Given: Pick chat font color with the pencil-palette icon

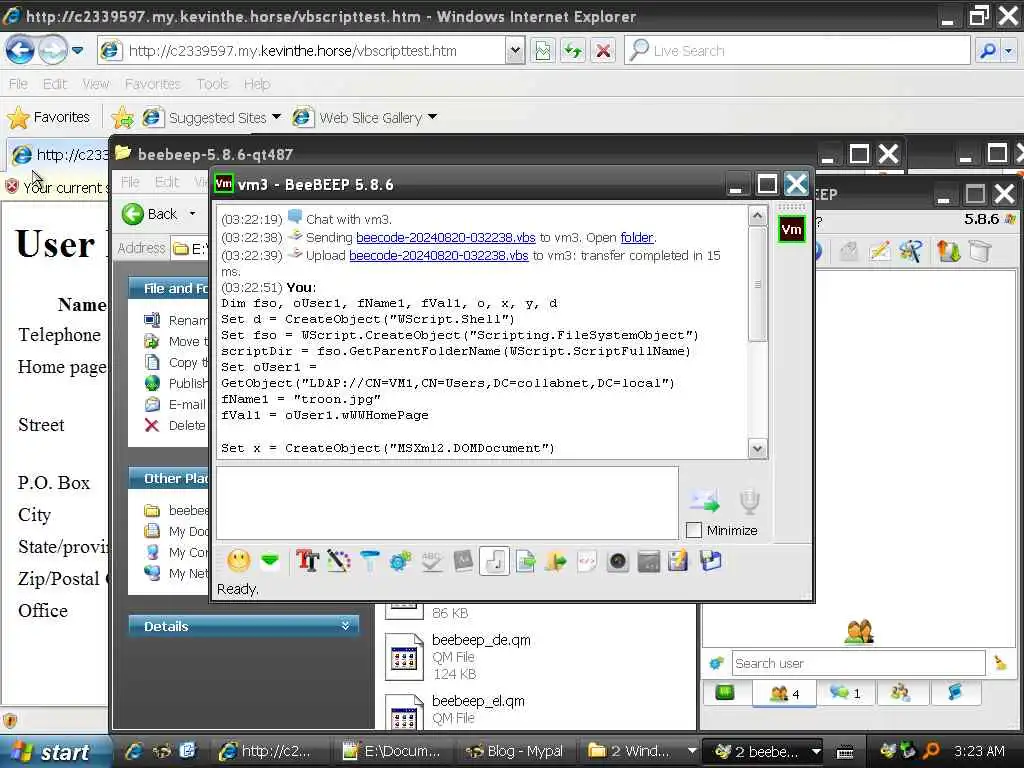Looking at the screenshot, I should click(x=338, y=561).
